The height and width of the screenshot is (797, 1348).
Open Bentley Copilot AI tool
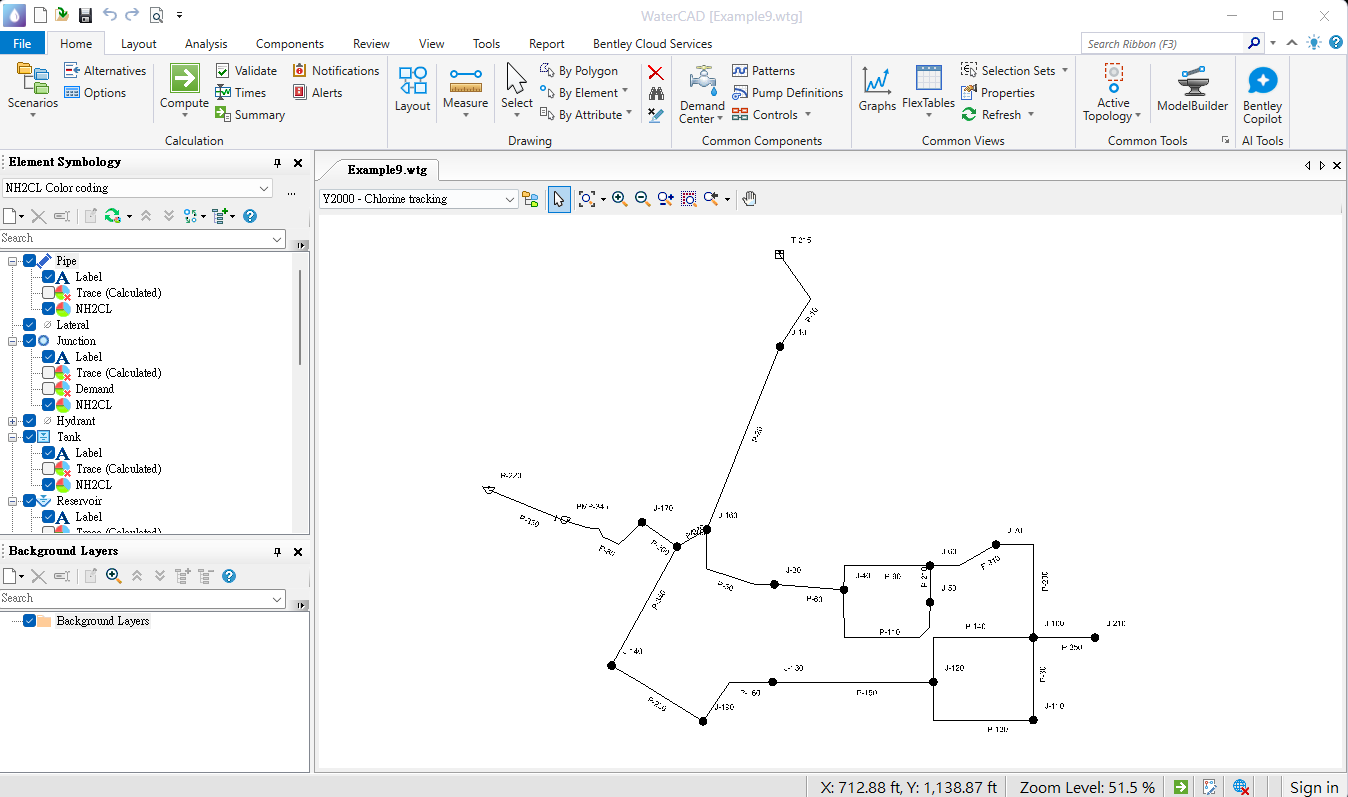[1262, 95]
